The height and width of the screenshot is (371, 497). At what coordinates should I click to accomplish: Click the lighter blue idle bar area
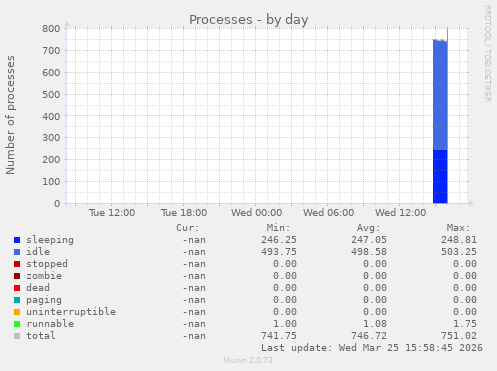pos(440,95)
